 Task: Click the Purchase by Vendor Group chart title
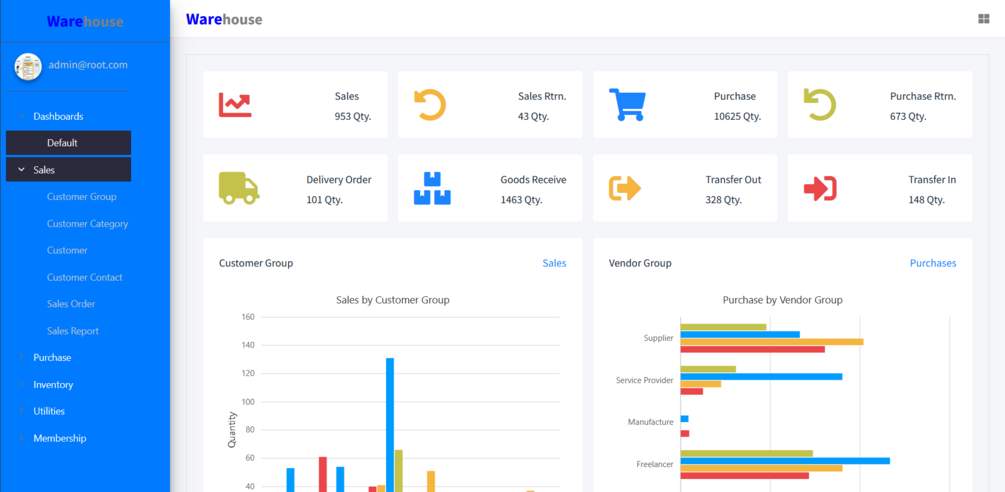pos(783,300)
